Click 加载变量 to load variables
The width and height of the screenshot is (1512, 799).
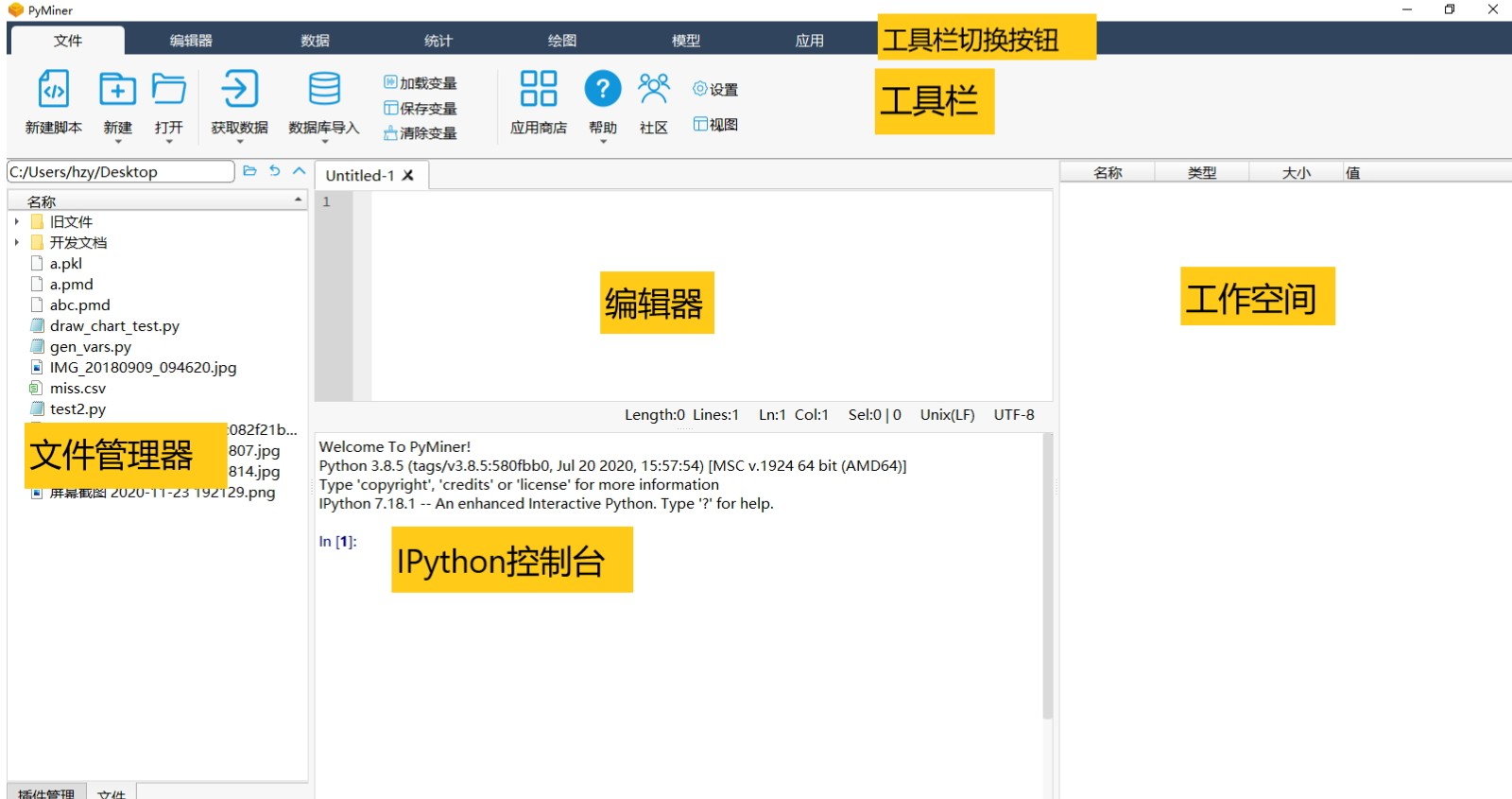coord(421,83)
